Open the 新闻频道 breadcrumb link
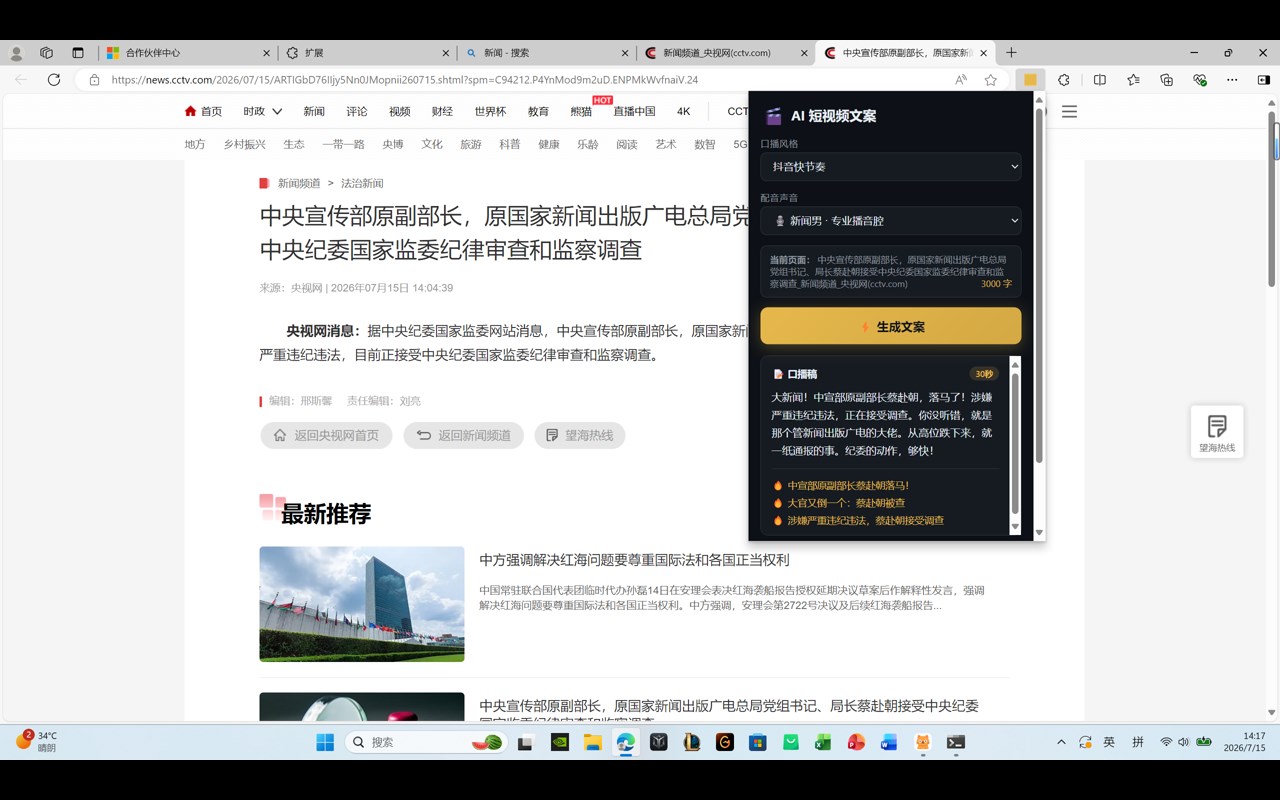Viewport: 1280px width, 800px height. click(x=299, y=183)
